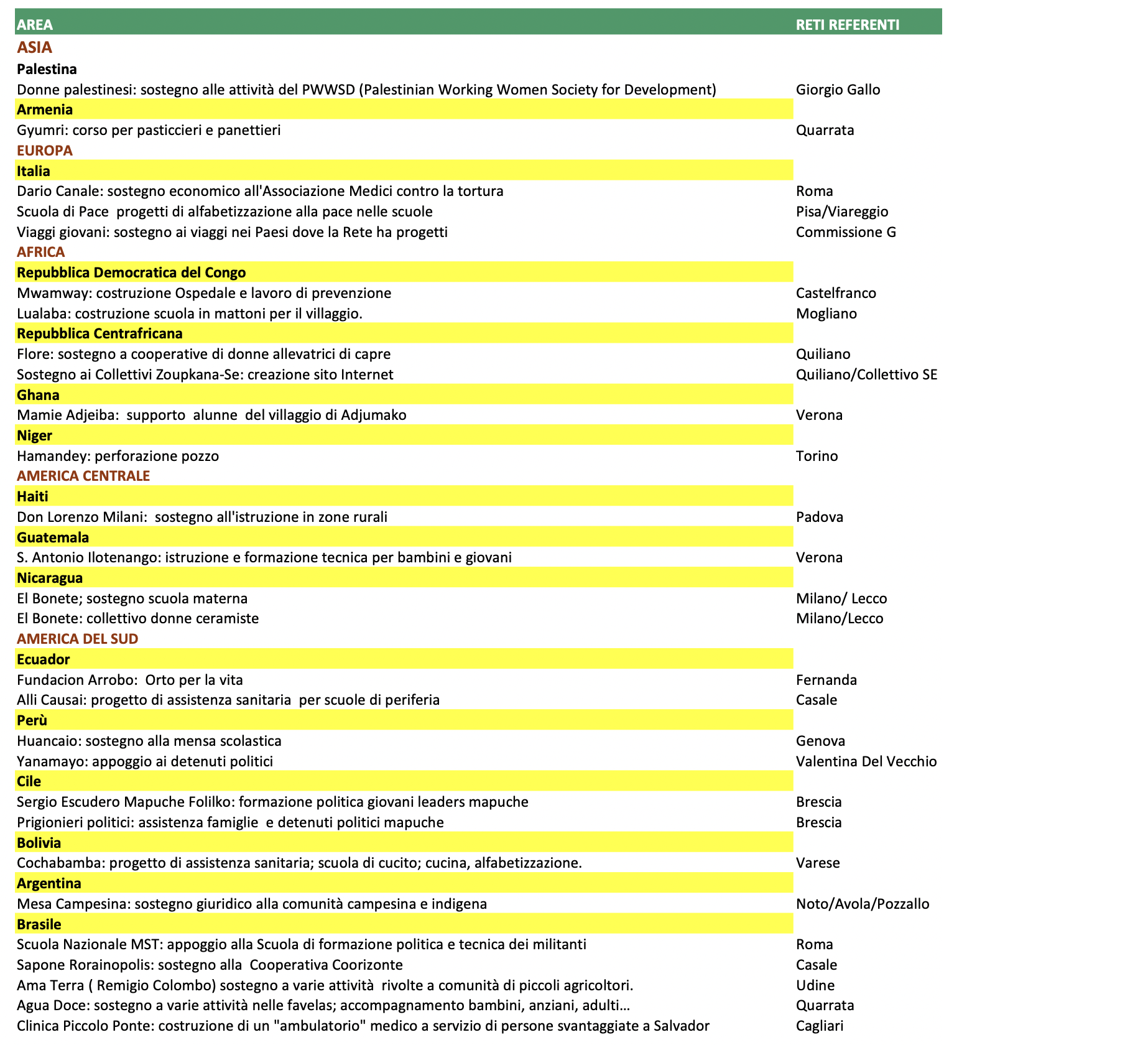
Task: Click the AREA column header
Action: click(35, 25)
